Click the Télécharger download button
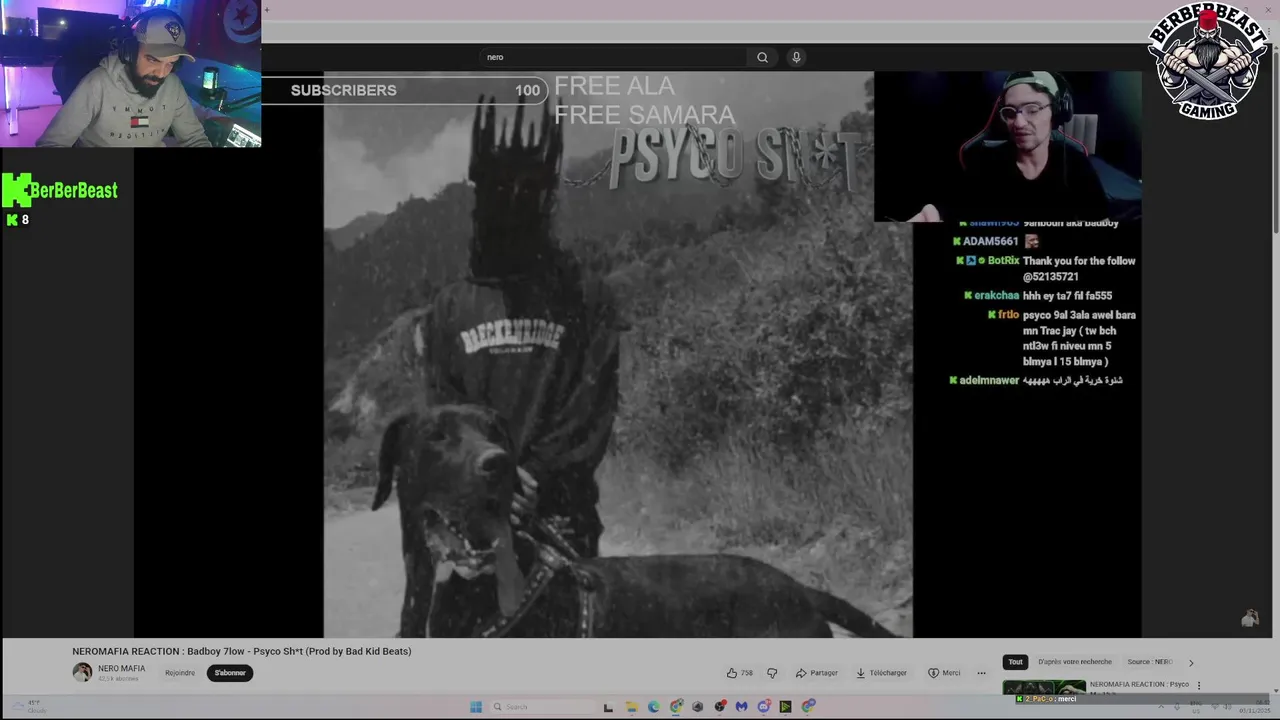This screenshot has height=720, width=1280. pyautogui.click(x=881, y=673)
